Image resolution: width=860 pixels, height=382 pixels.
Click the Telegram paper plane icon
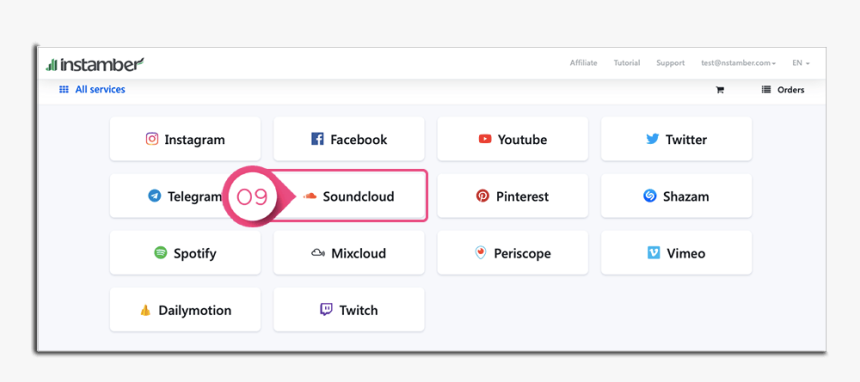click(x=155, y=196)
